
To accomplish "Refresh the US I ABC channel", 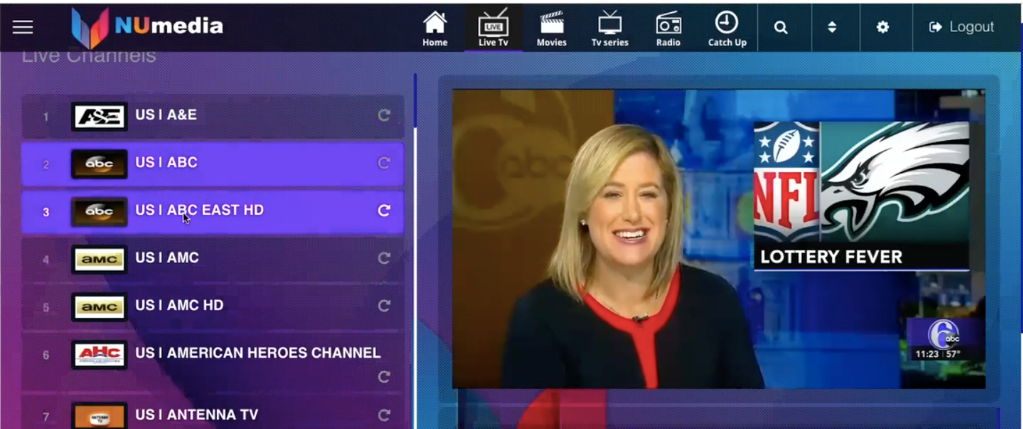I will 384,163.
